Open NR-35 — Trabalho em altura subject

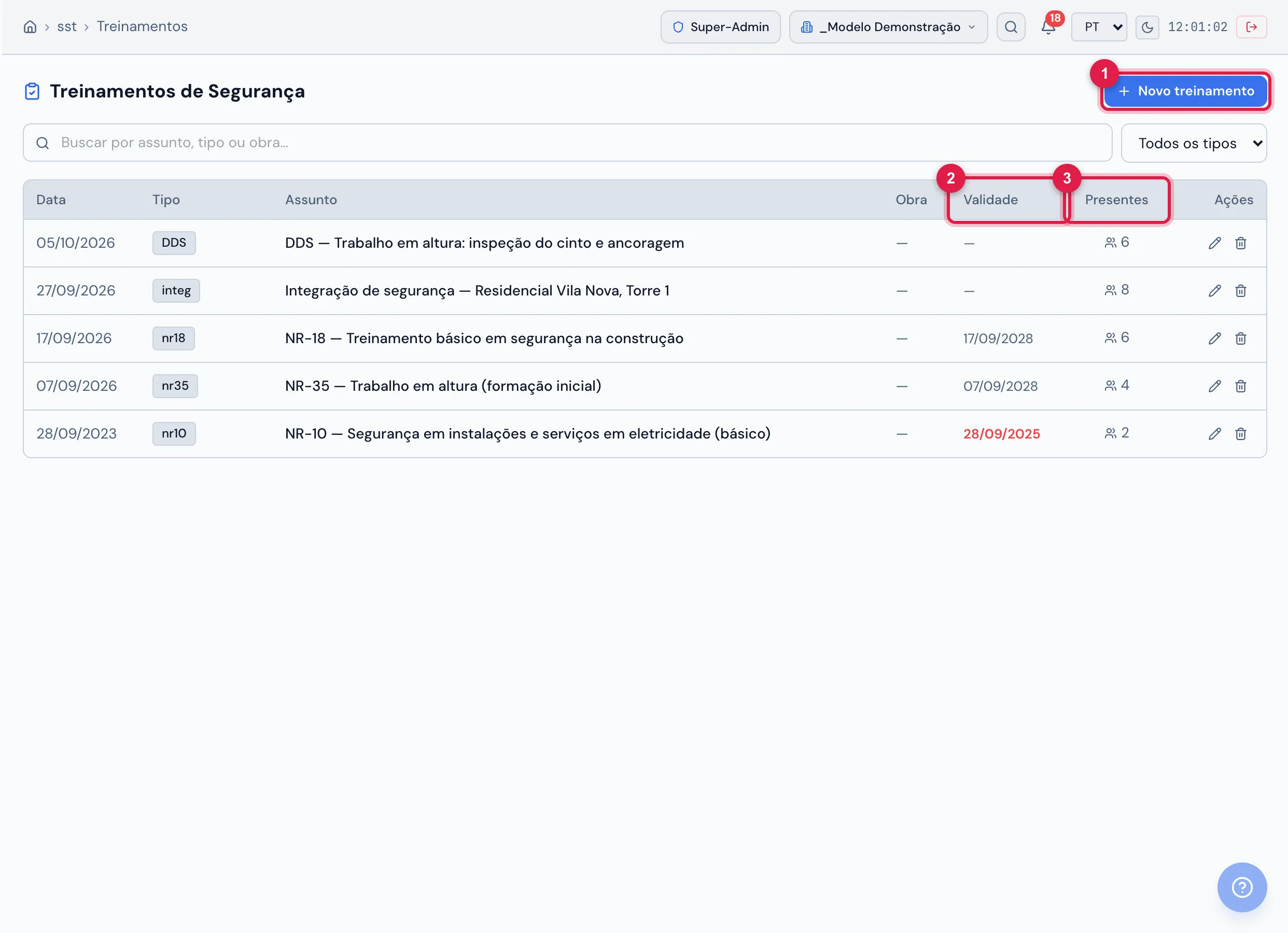443,386
